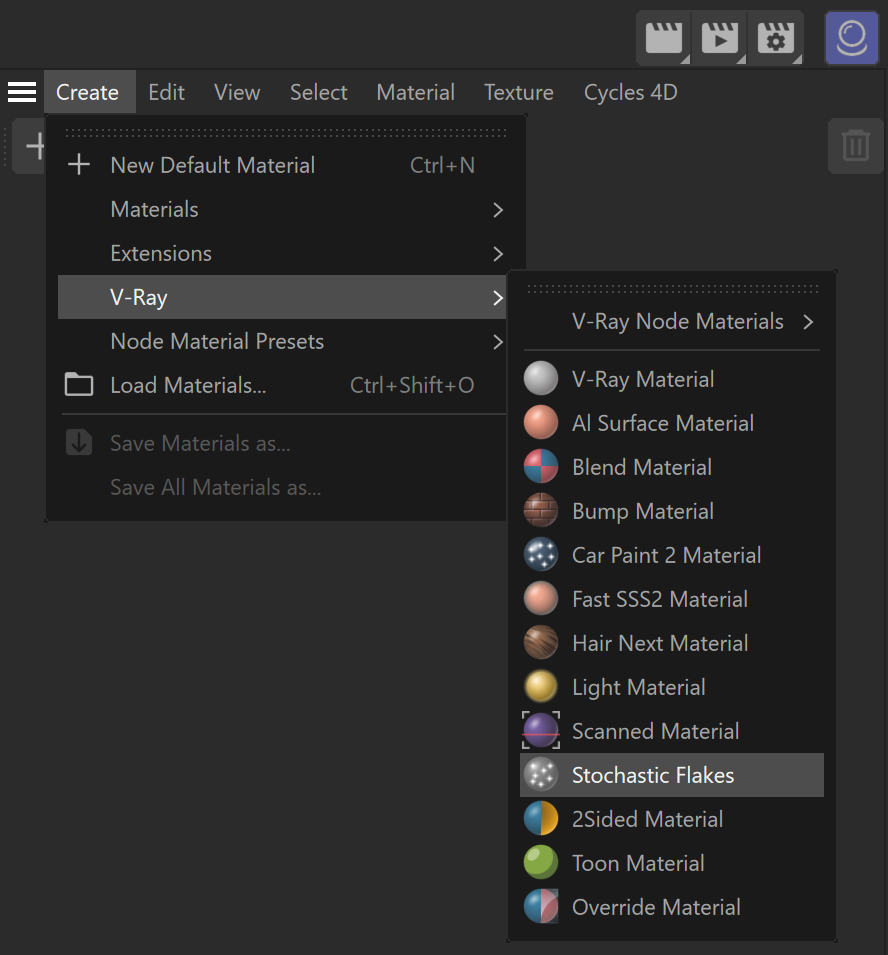Expand the Extensions submenu arrow
This screenshot has width=888, height=955.
(498, 253)
